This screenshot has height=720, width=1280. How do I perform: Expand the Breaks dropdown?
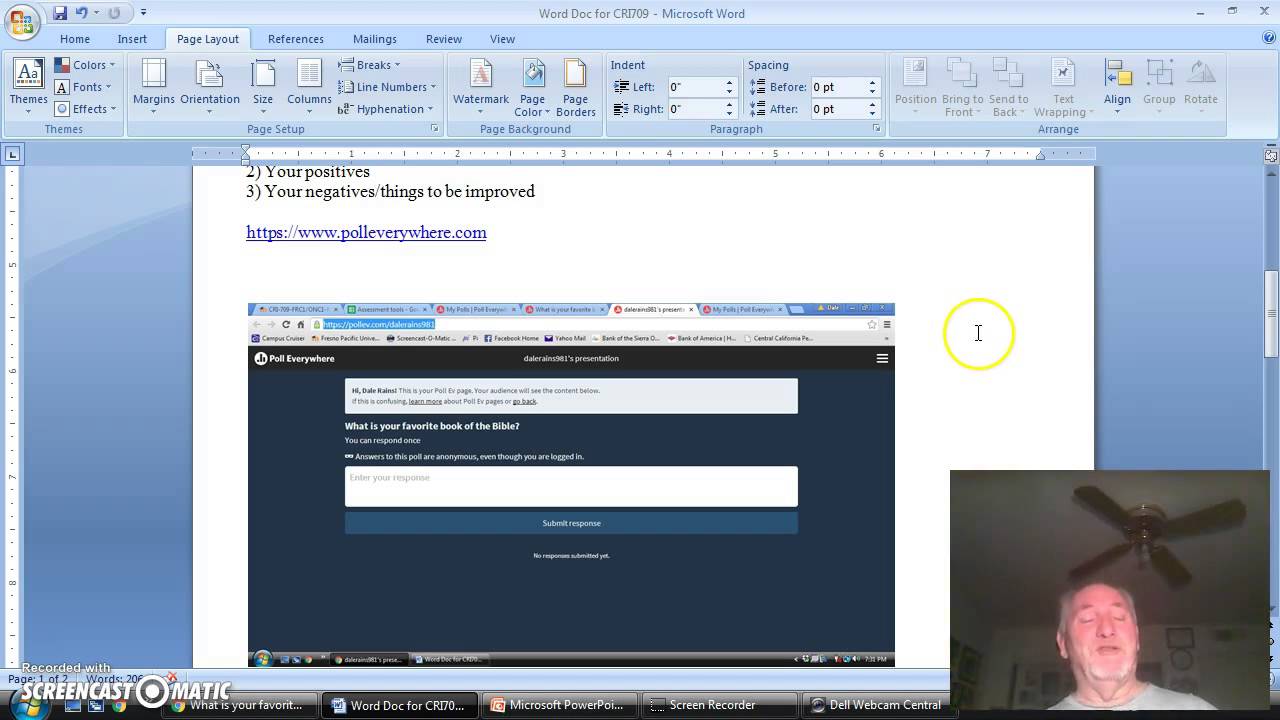(369, 65)
